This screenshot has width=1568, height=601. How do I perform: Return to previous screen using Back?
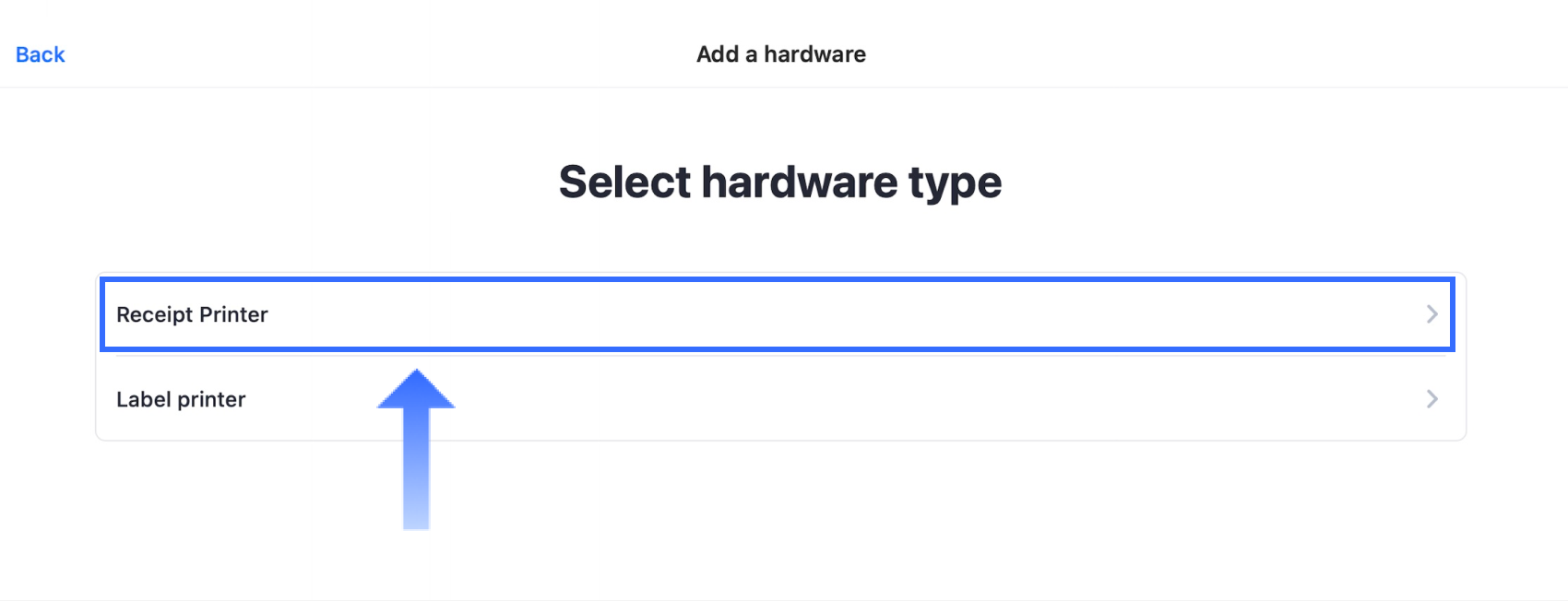(x=39, y=53)
